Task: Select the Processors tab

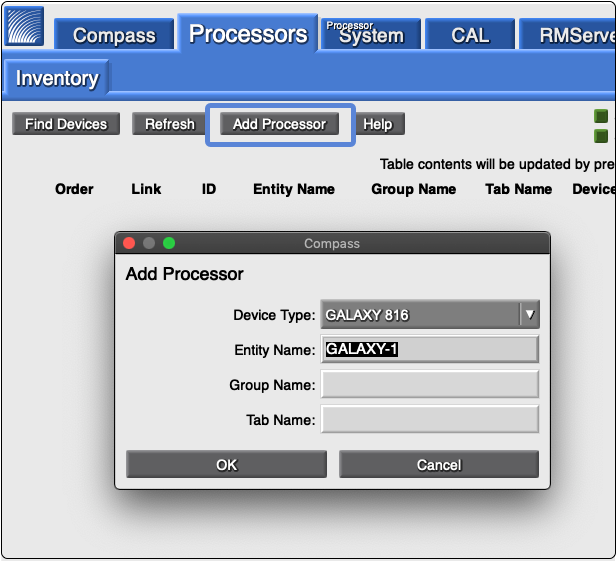Action: (x=248, y=33)
